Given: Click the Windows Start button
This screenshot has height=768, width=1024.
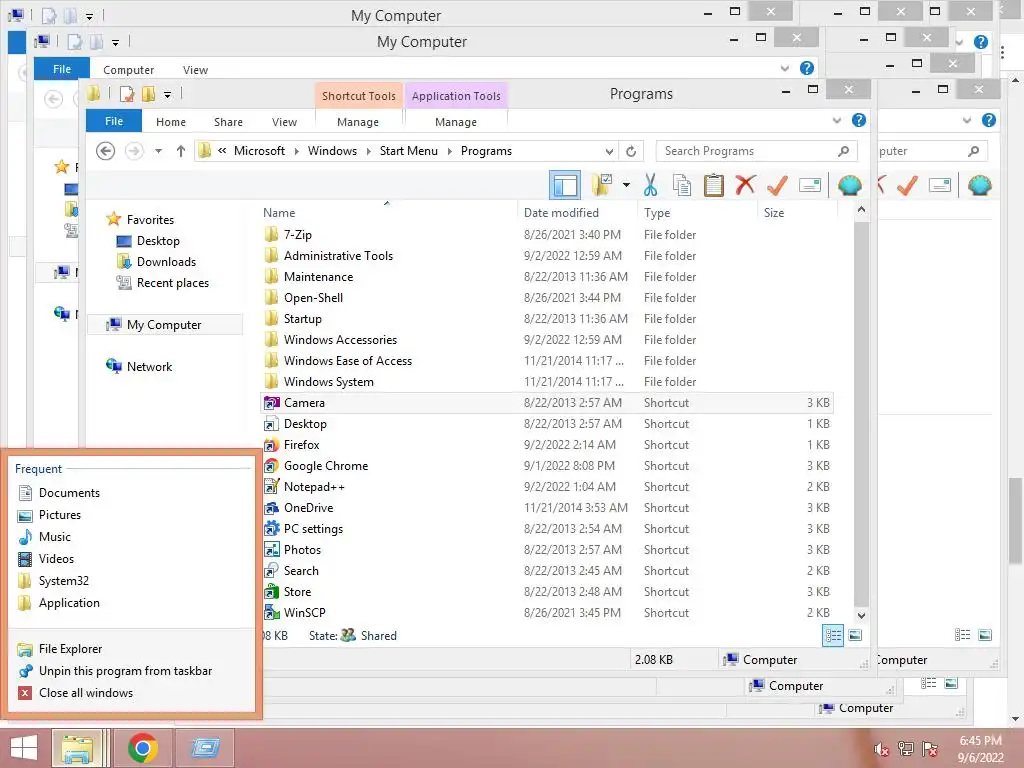Looking at the screenshot, I should point(24,748).
